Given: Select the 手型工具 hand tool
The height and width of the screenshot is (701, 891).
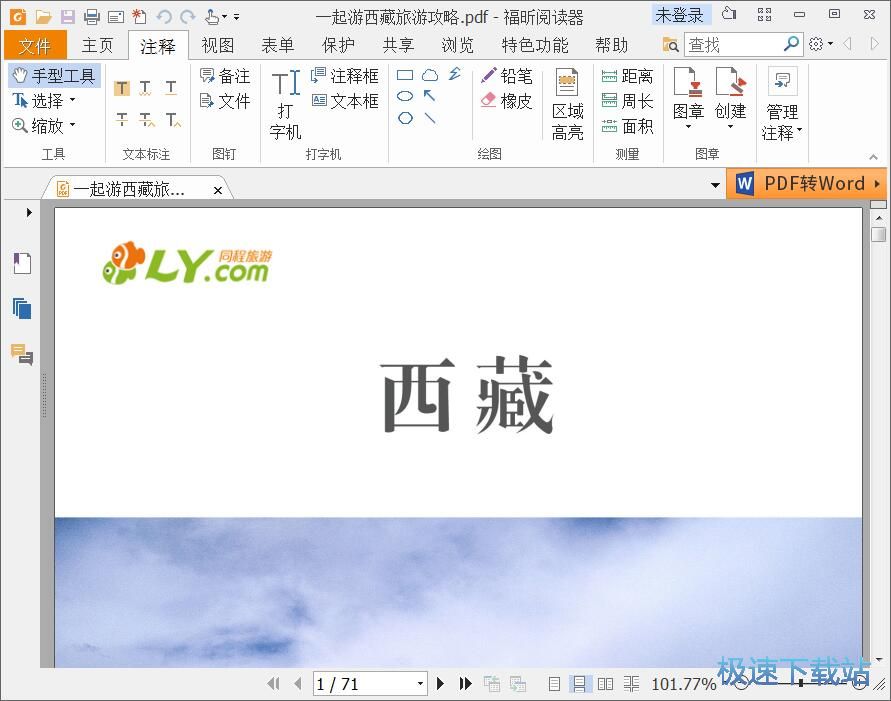Looking at the screenshot, I should [x=53, y=75].
